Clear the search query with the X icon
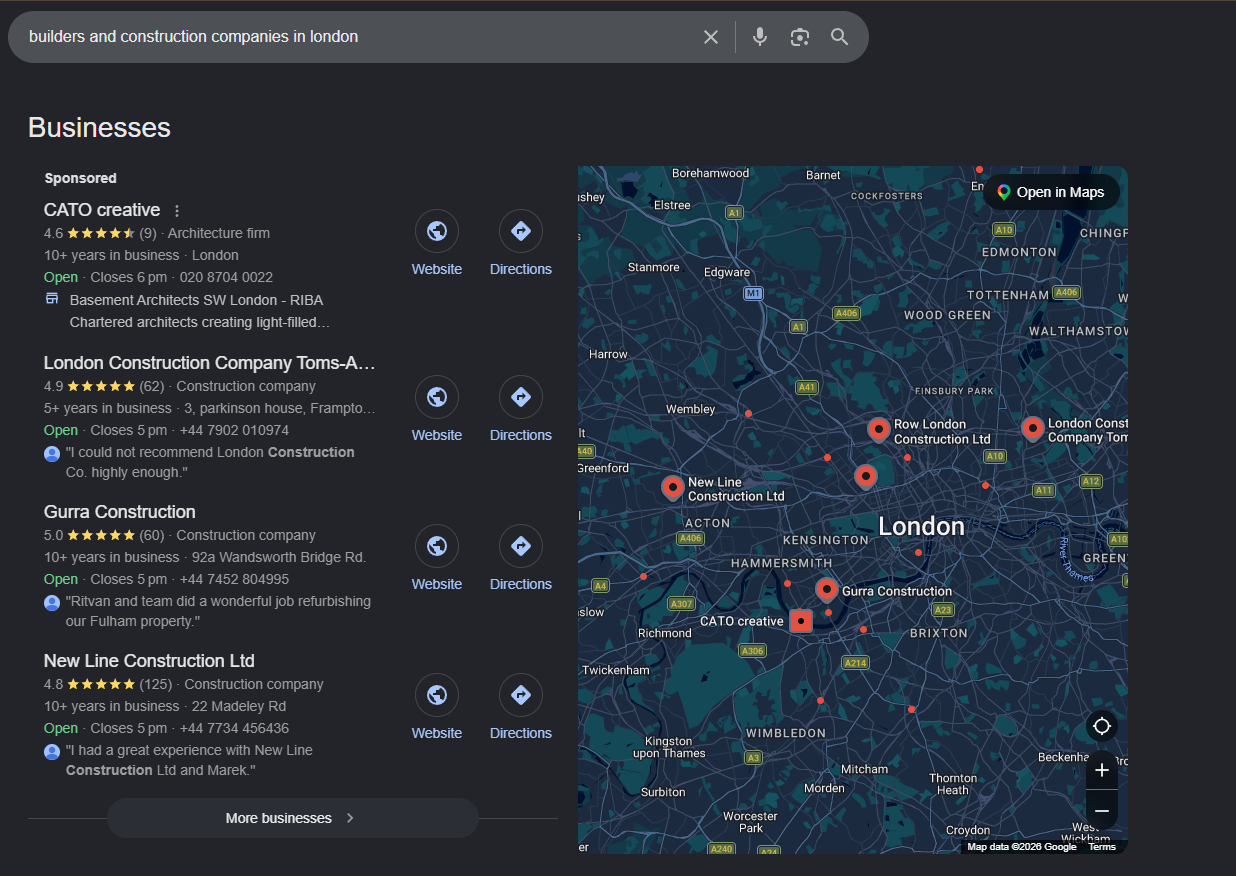This screenshot has height=876, width=1236. coord(711,37)
